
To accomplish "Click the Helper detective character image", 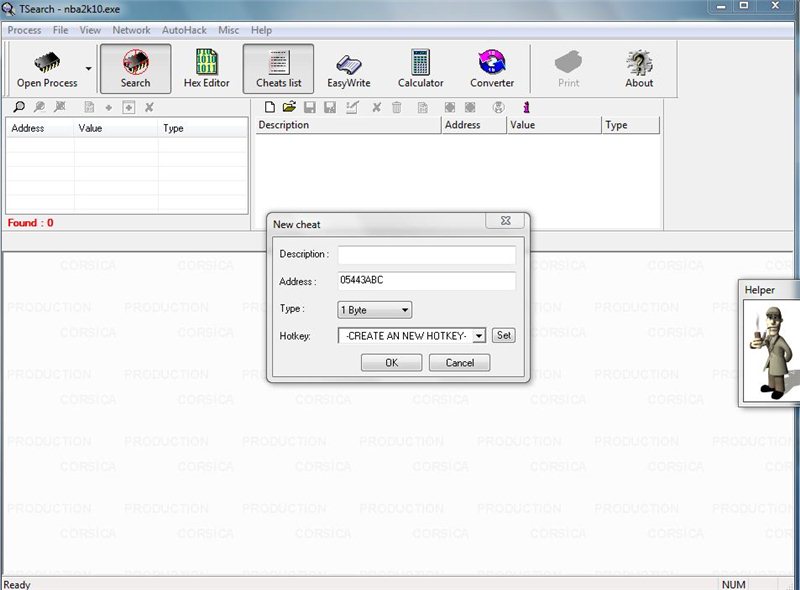I will click(772, 352).
